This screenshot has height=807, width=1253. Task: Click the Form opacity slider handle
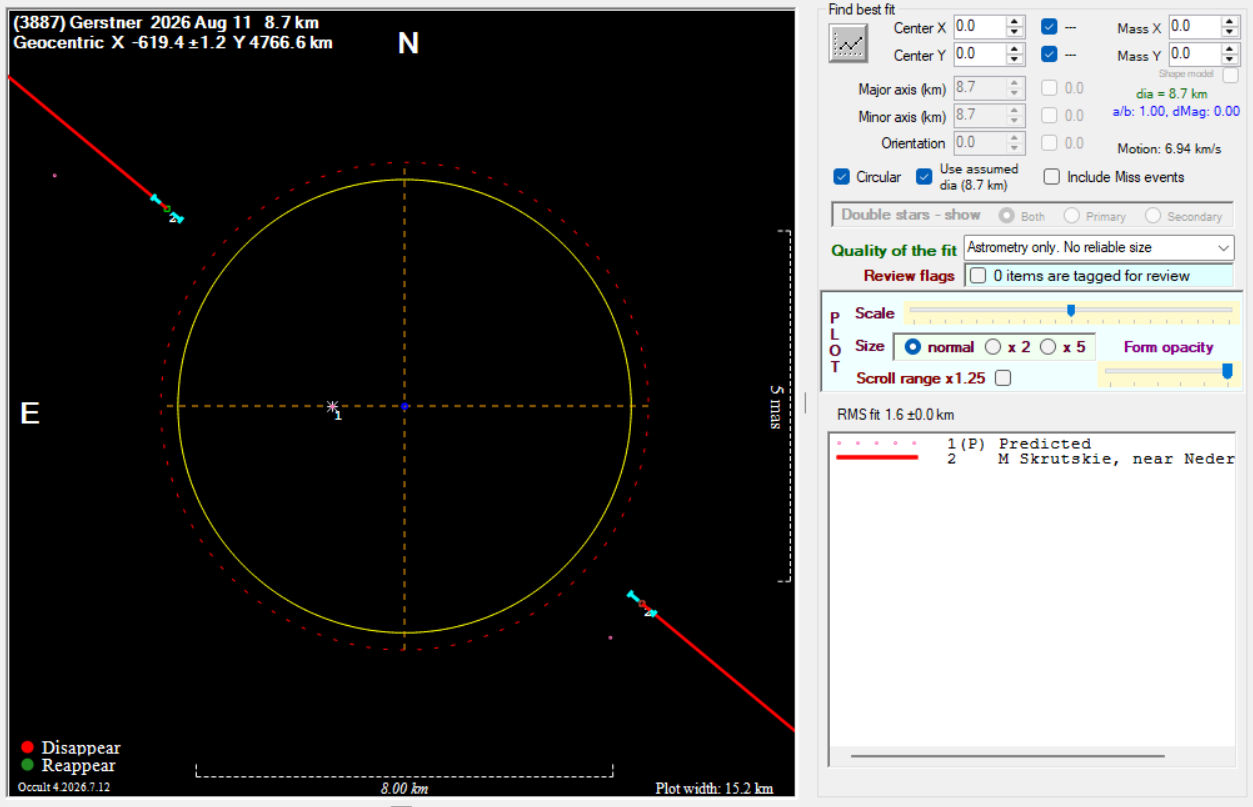pos(1227,371)
